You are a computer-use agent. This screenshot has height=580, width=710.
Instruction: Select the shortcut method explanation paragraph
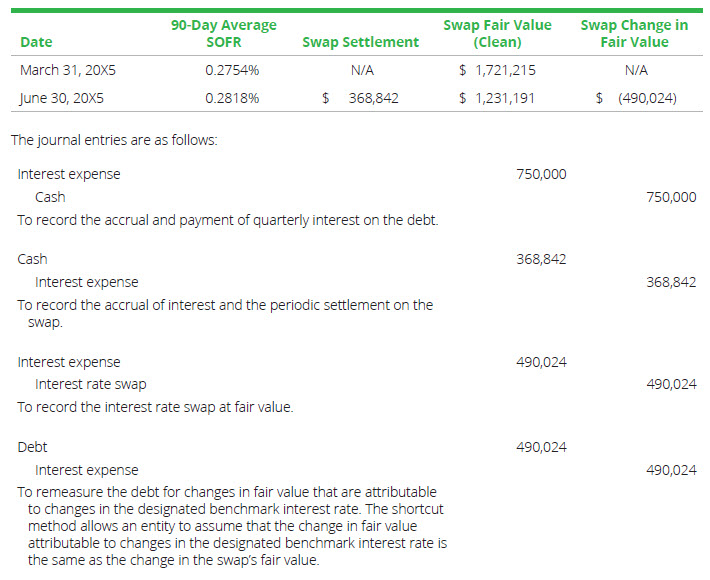[x=232, y=526]
